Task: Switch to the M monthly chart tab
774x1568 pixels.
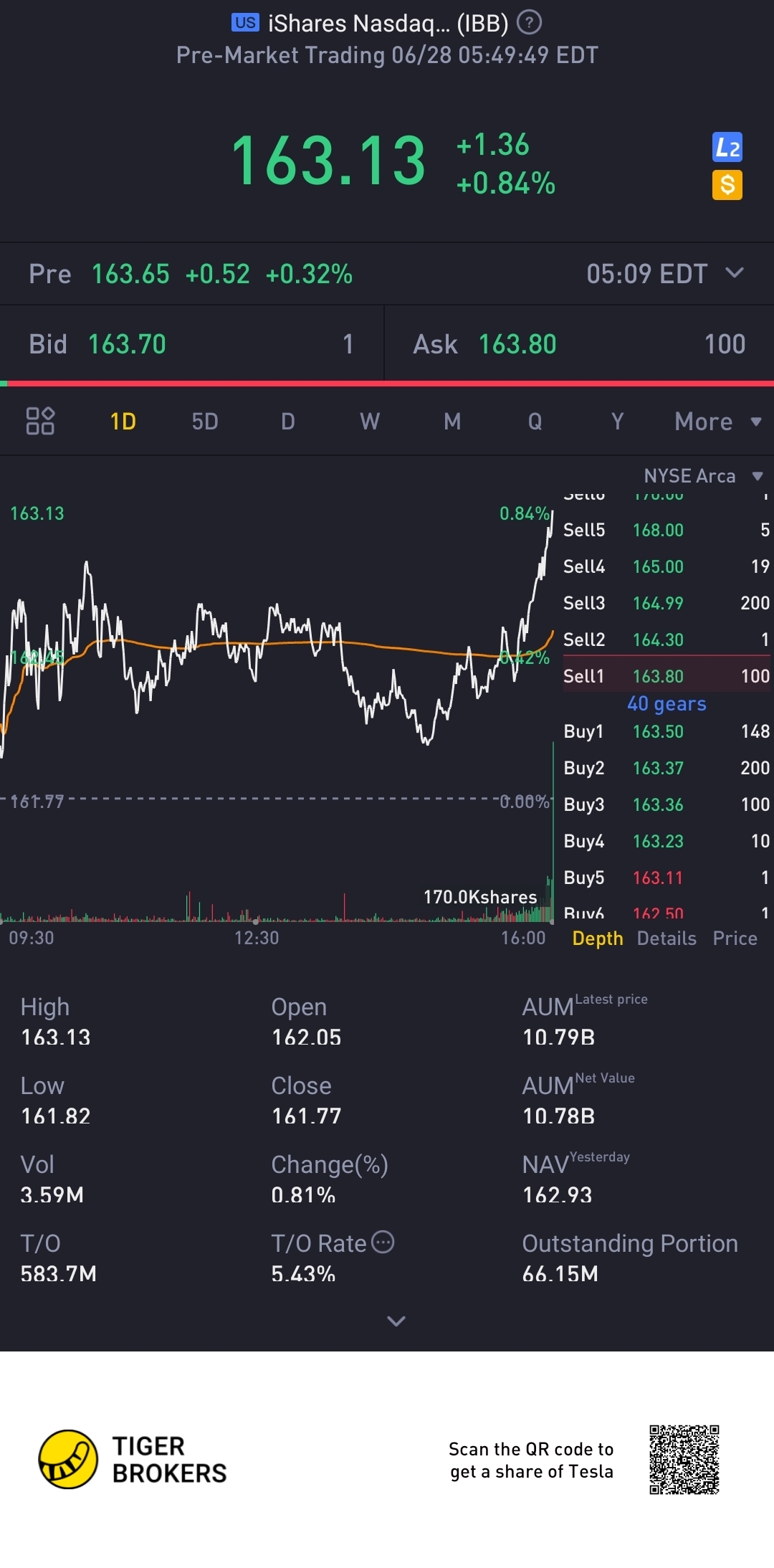Action: coord(452,422)
